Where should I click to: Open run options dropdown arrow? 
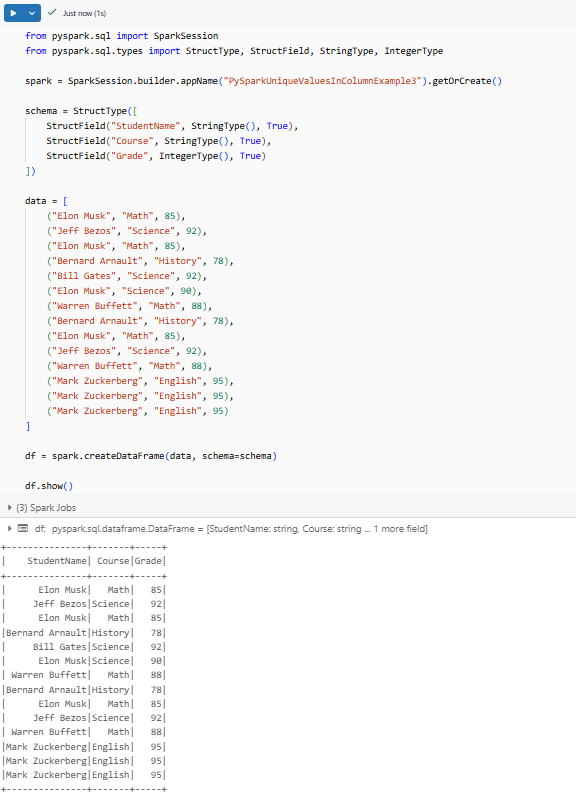pyautogui.click(x=32, y=13)
